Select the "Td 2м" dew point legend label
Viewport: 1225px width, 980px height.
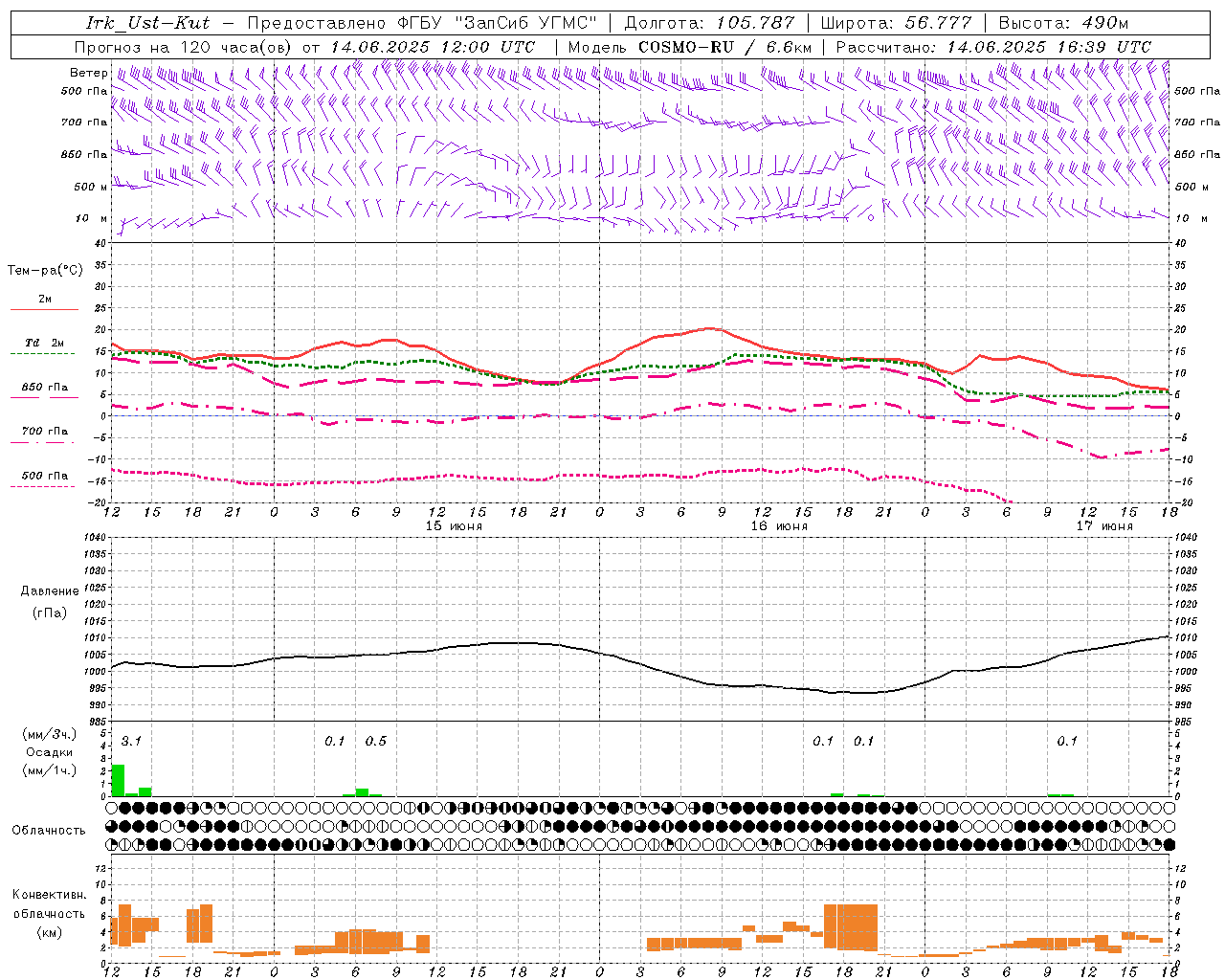[x=44, y=343]
